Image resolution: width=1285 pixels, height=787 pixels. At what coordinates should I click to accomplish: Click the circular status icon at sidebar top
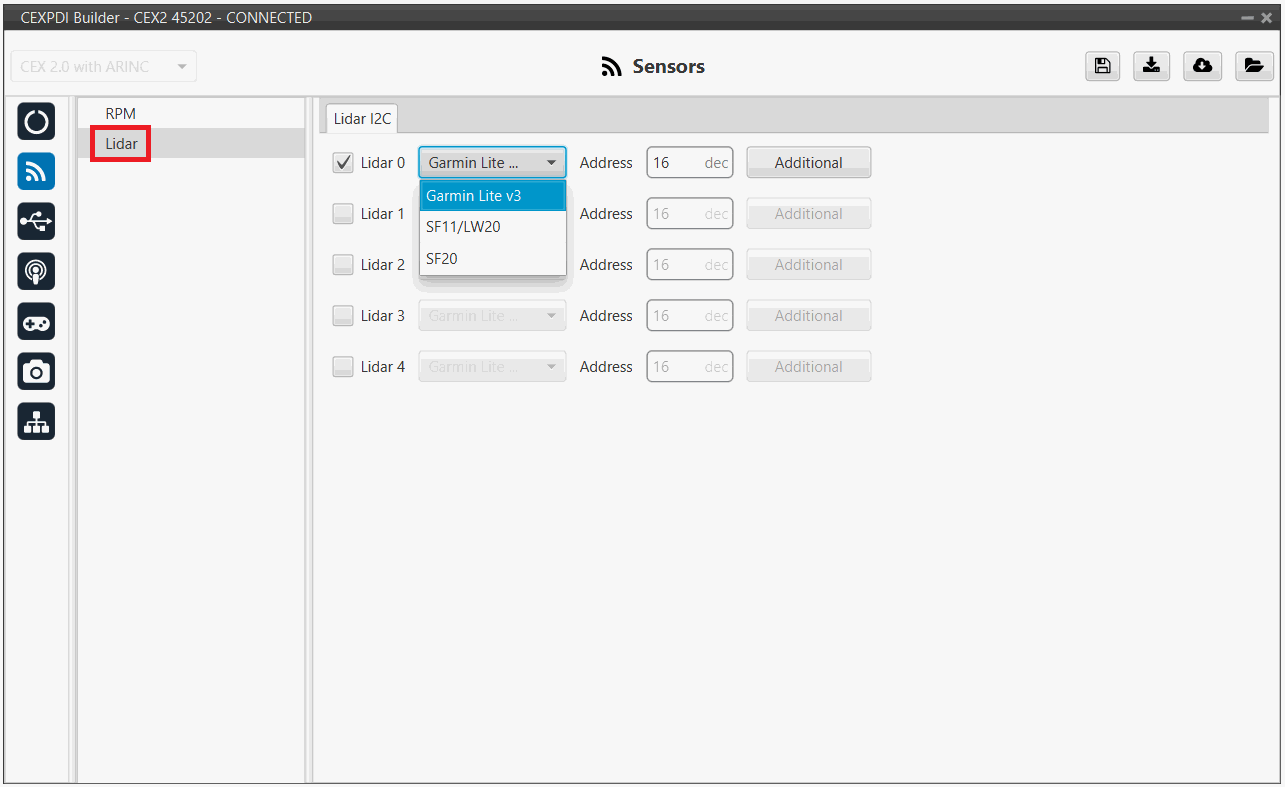[x=36, y=122]
